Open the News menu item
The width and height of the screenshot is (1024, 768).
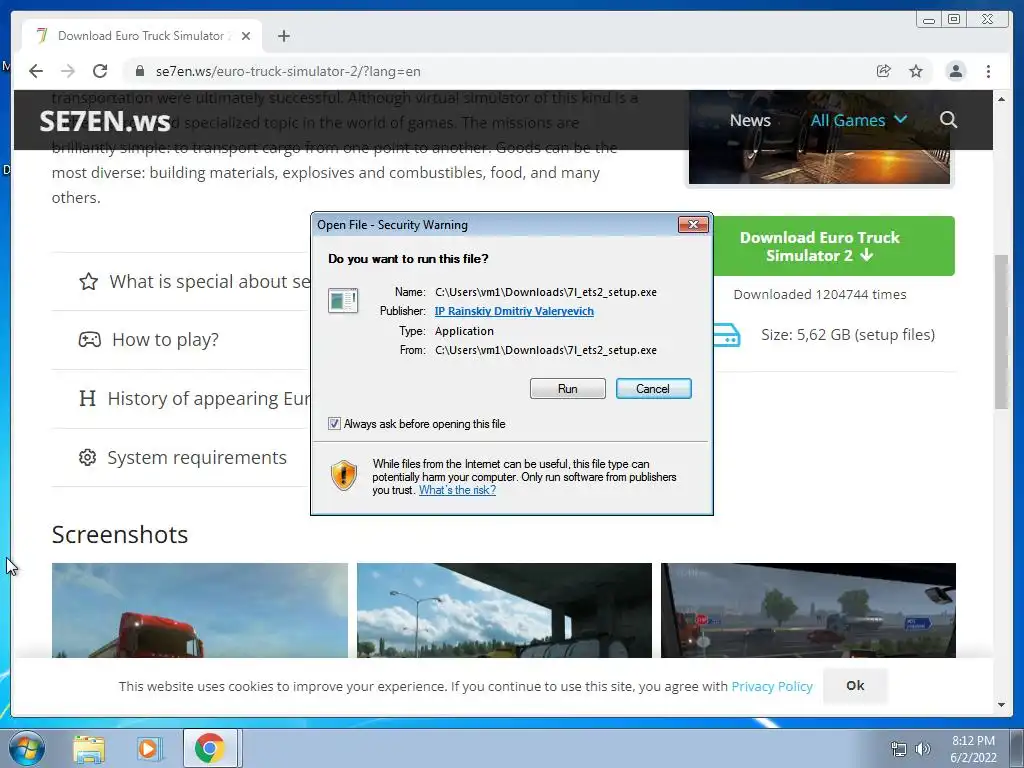[750, 120]
